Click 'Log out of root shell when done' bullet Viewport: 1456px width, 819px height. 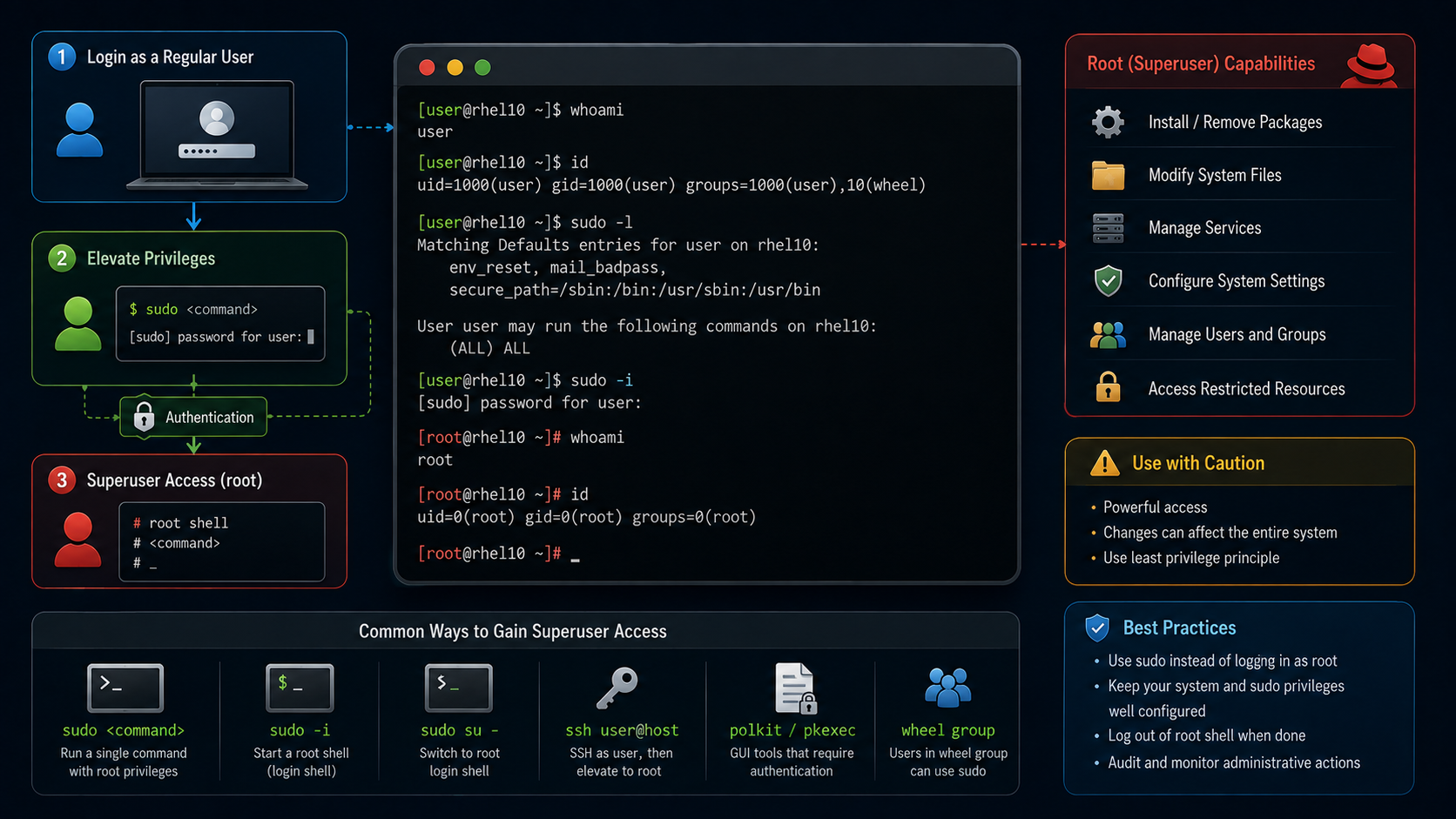point(1206,735)
